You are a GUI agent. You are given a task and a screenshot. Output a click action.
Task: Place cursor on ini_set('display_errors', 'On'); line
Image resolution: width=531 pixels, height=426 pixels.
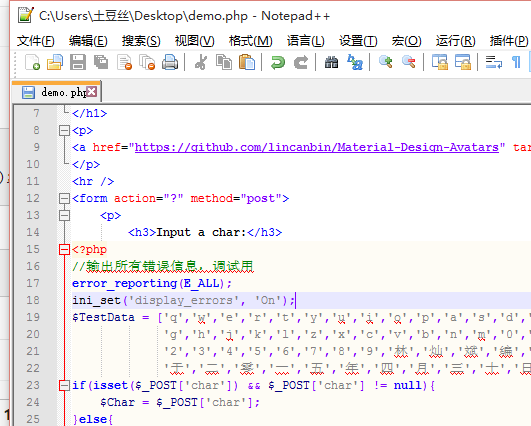[x=184, y=300]
